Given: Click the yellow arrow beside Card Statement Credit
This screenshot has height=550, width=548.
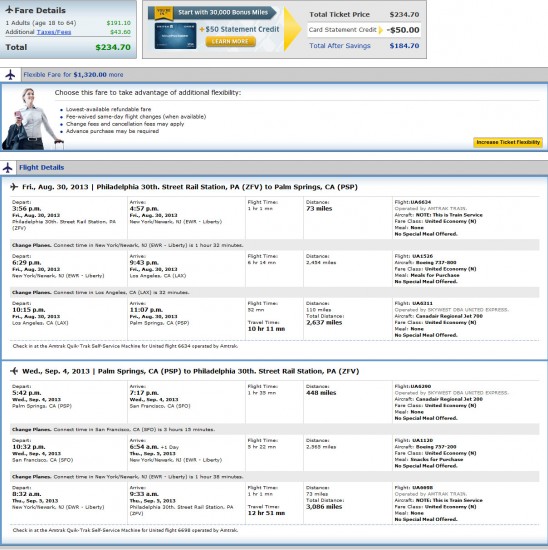Looking at the screenshot, I should (x=381, y=30).
